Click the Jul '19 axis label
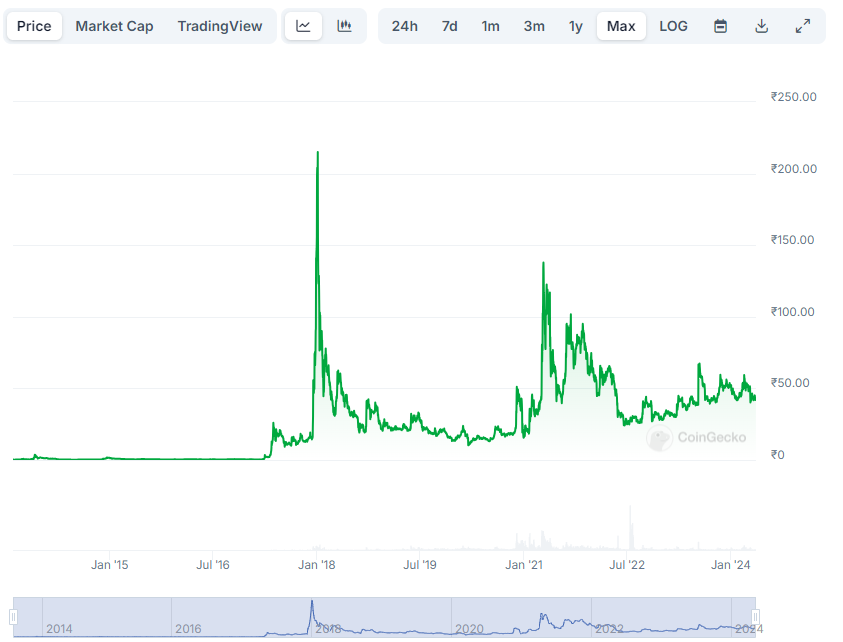Image resolution: width=843 pixels, height=642 pixels. click(x=420, y=565)
